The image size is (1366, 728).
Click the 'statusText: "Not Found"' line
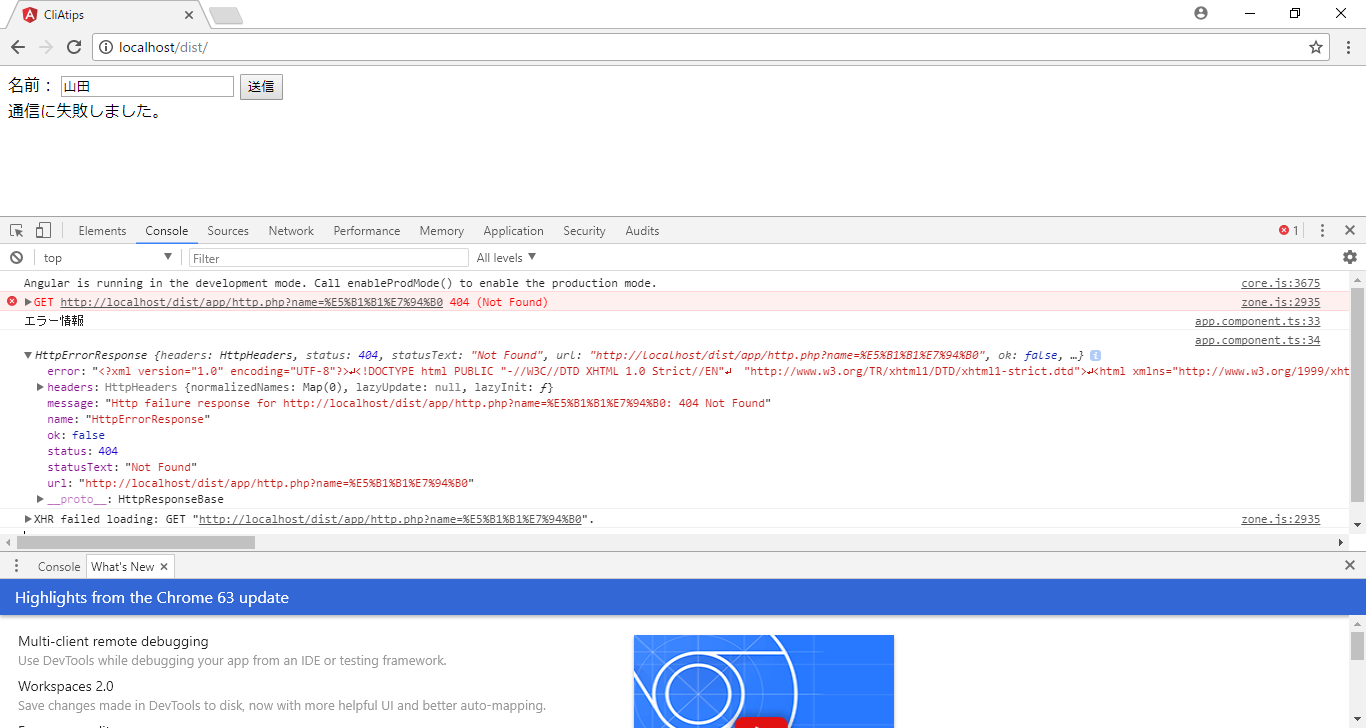[122, 467]
